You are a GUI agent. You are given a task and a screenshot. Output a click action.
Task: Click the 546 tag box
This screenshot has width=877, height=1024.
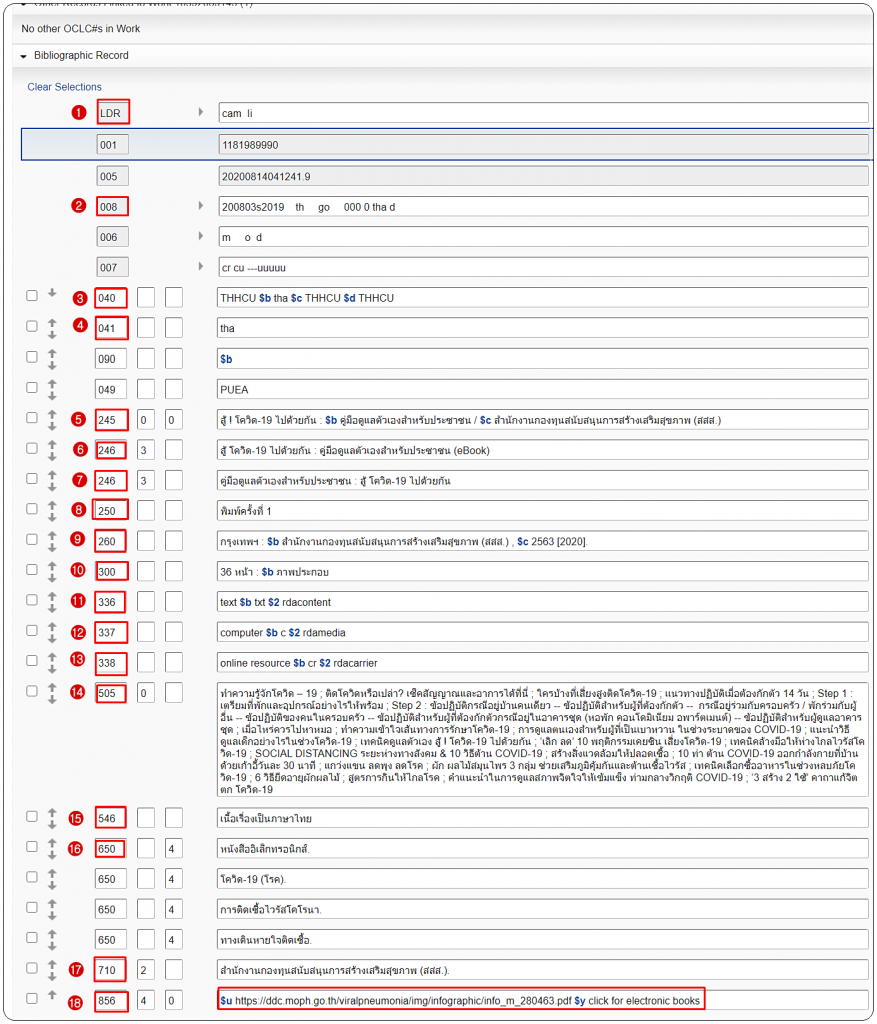[x=110, y=818]
